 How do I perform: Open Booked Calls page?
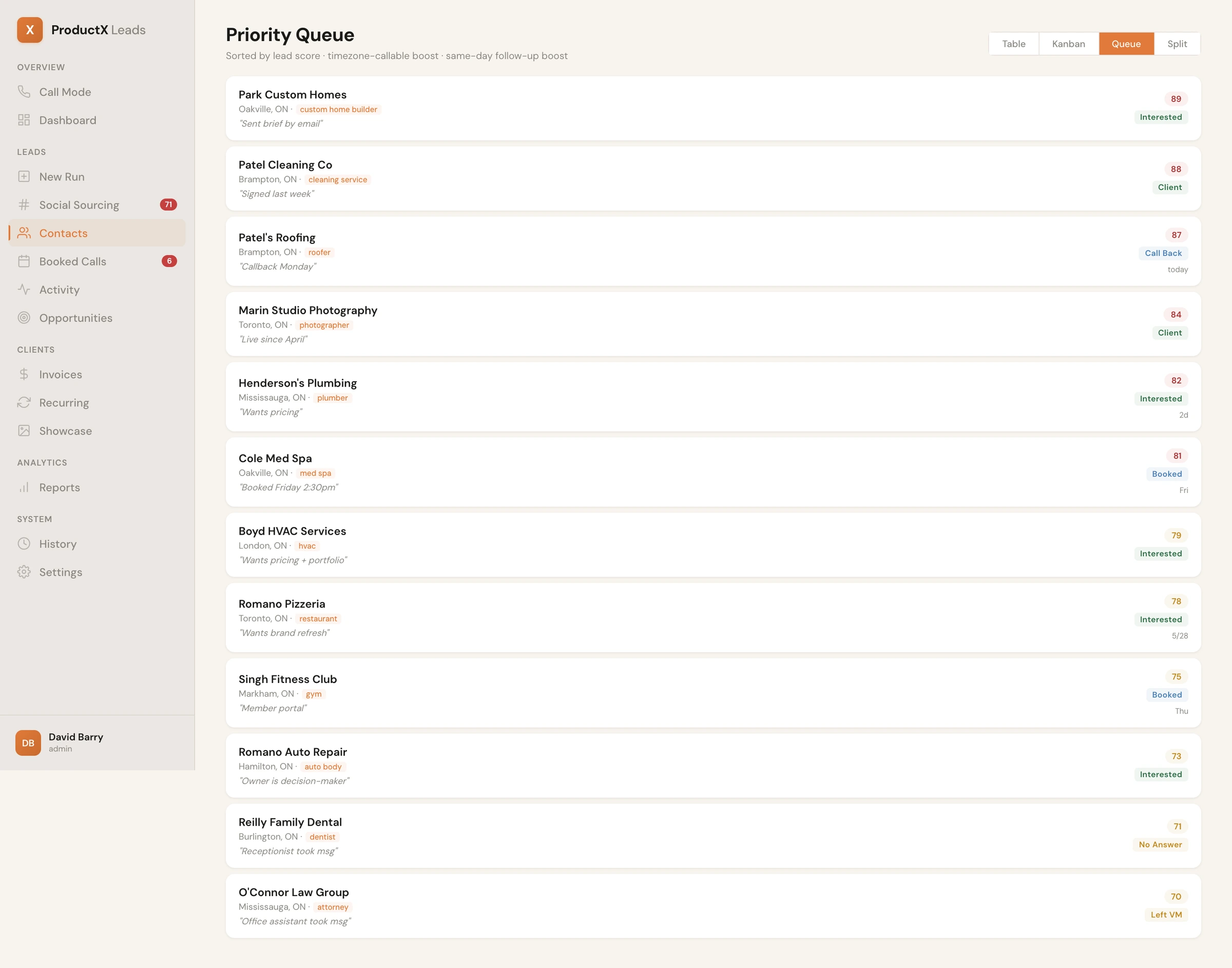click(x=97, y=261)
